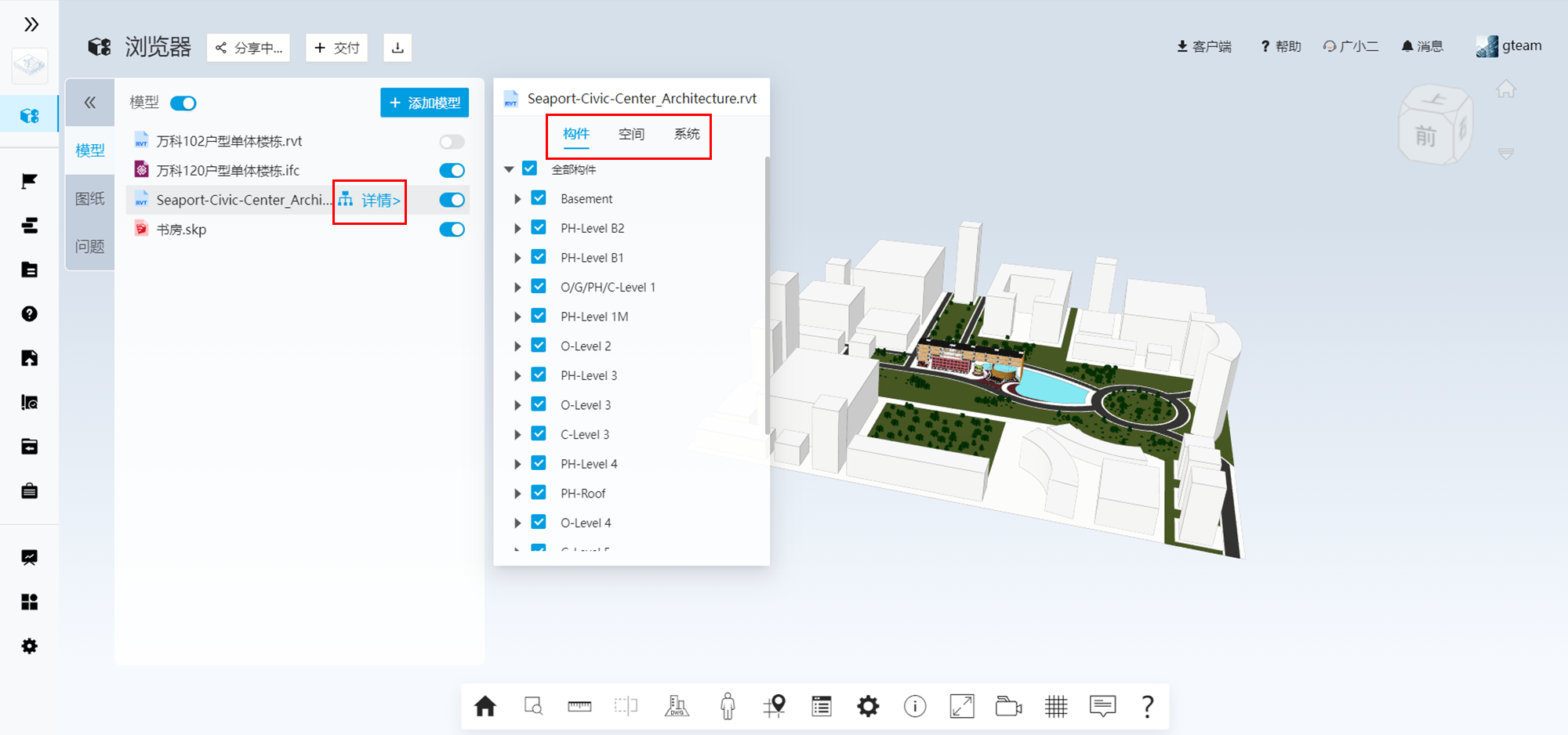
Task: Select the 问题 side tab
Action: tap(90, 247)
